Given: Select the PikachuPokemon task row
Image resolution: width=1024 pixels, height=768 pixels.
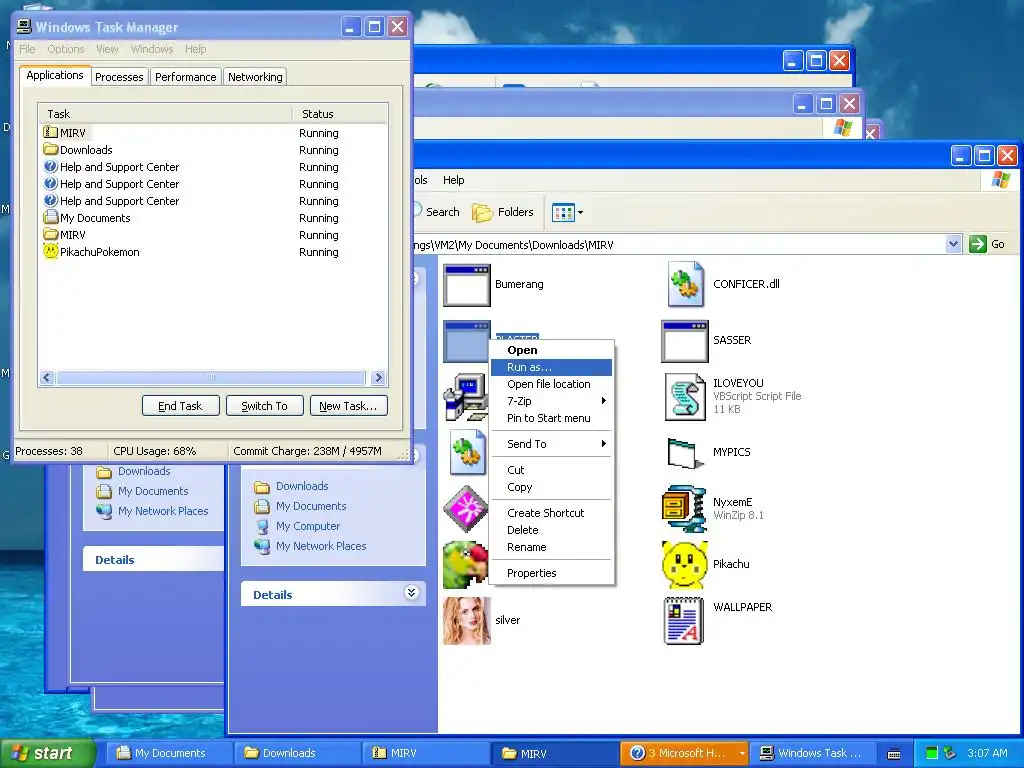Looking at the screenshot, I should click(212, 252).
